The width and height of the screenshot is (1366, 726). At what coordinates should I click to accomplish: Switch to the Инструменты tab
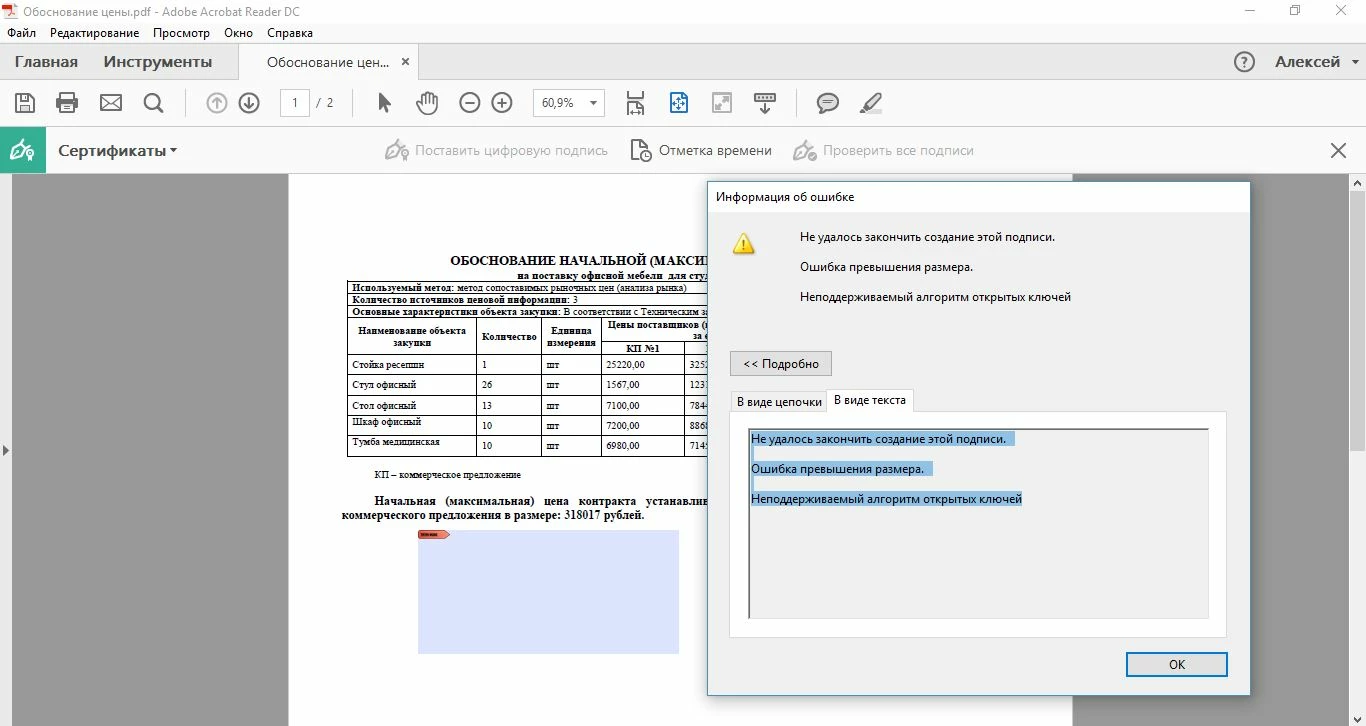click(x=158, y=62)
